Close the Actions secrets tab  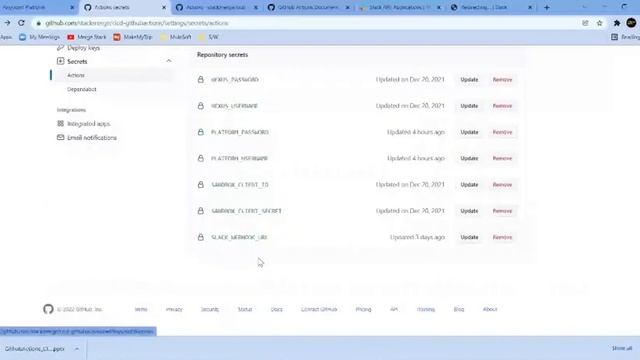[164, 7]
